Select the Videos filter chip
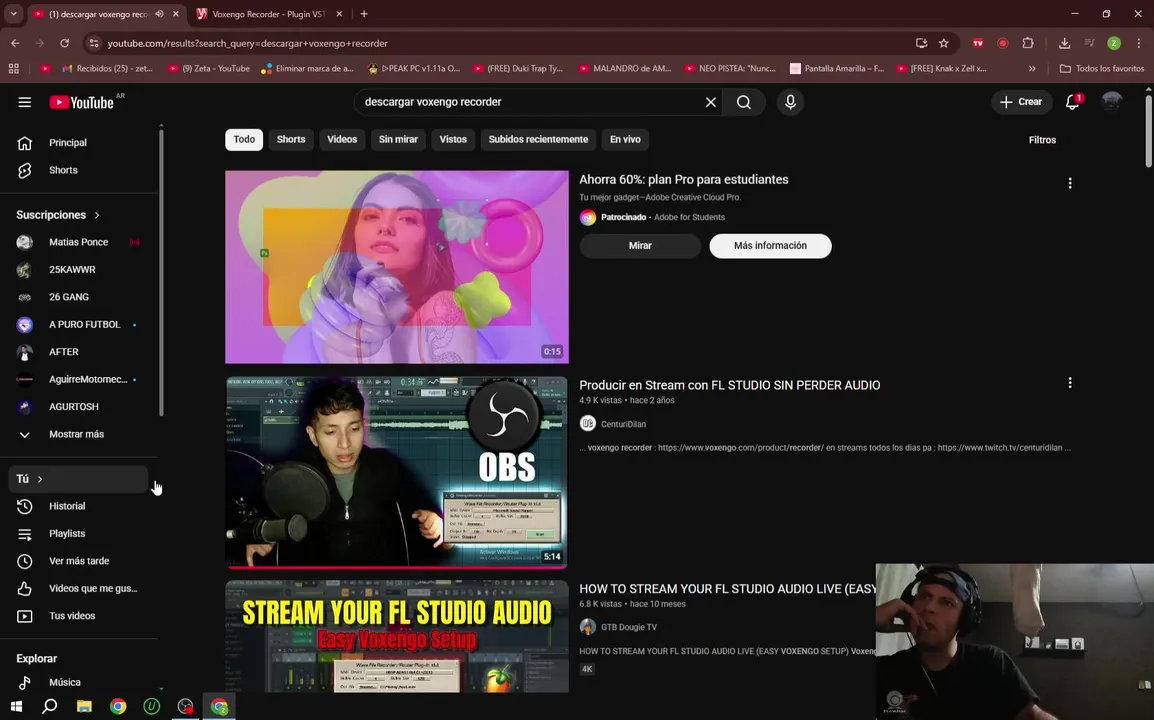Screen dimensions: 1154x720 [342, 139]
